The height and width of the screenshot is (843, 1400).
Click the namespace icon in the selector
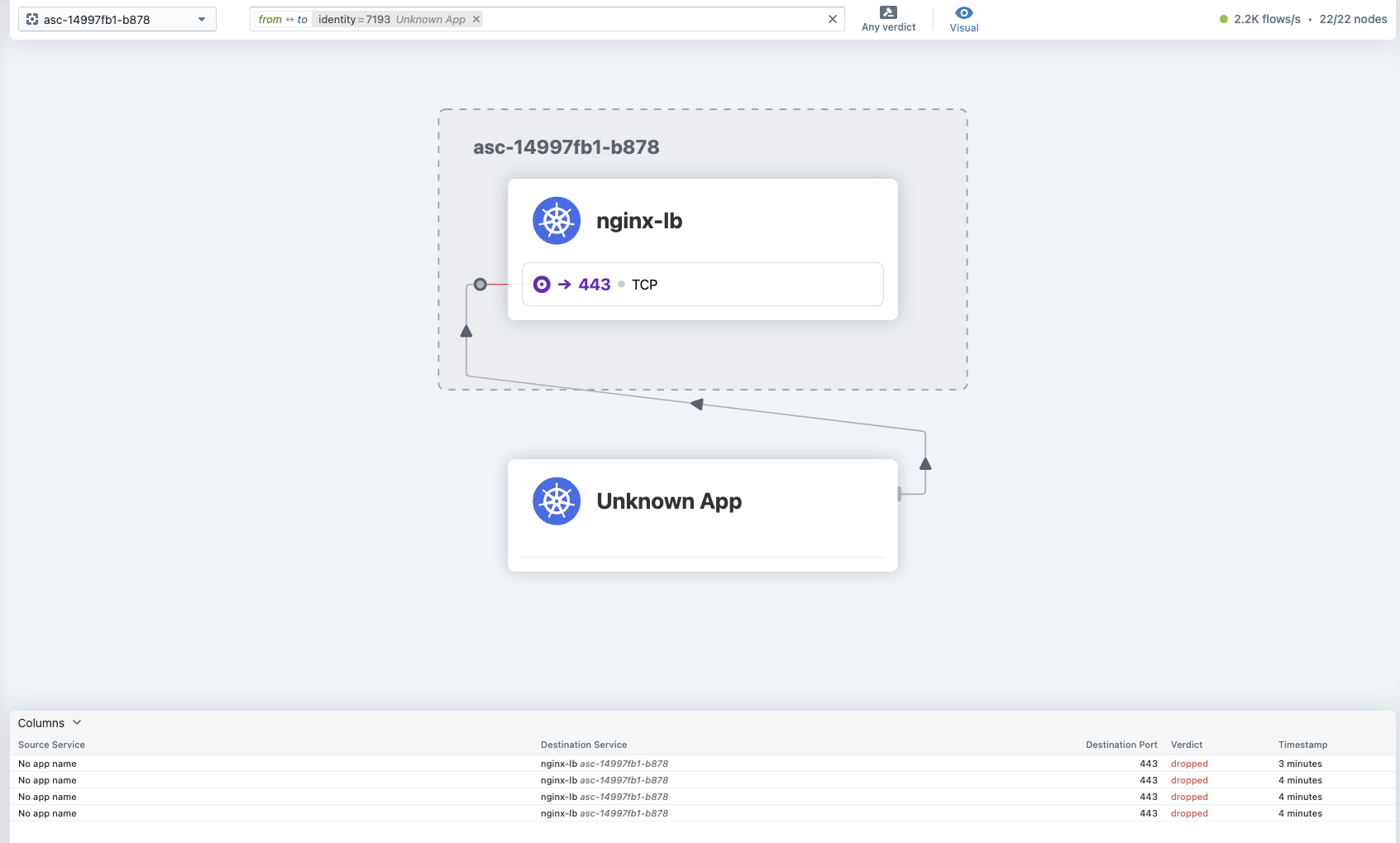pos(32,19)
